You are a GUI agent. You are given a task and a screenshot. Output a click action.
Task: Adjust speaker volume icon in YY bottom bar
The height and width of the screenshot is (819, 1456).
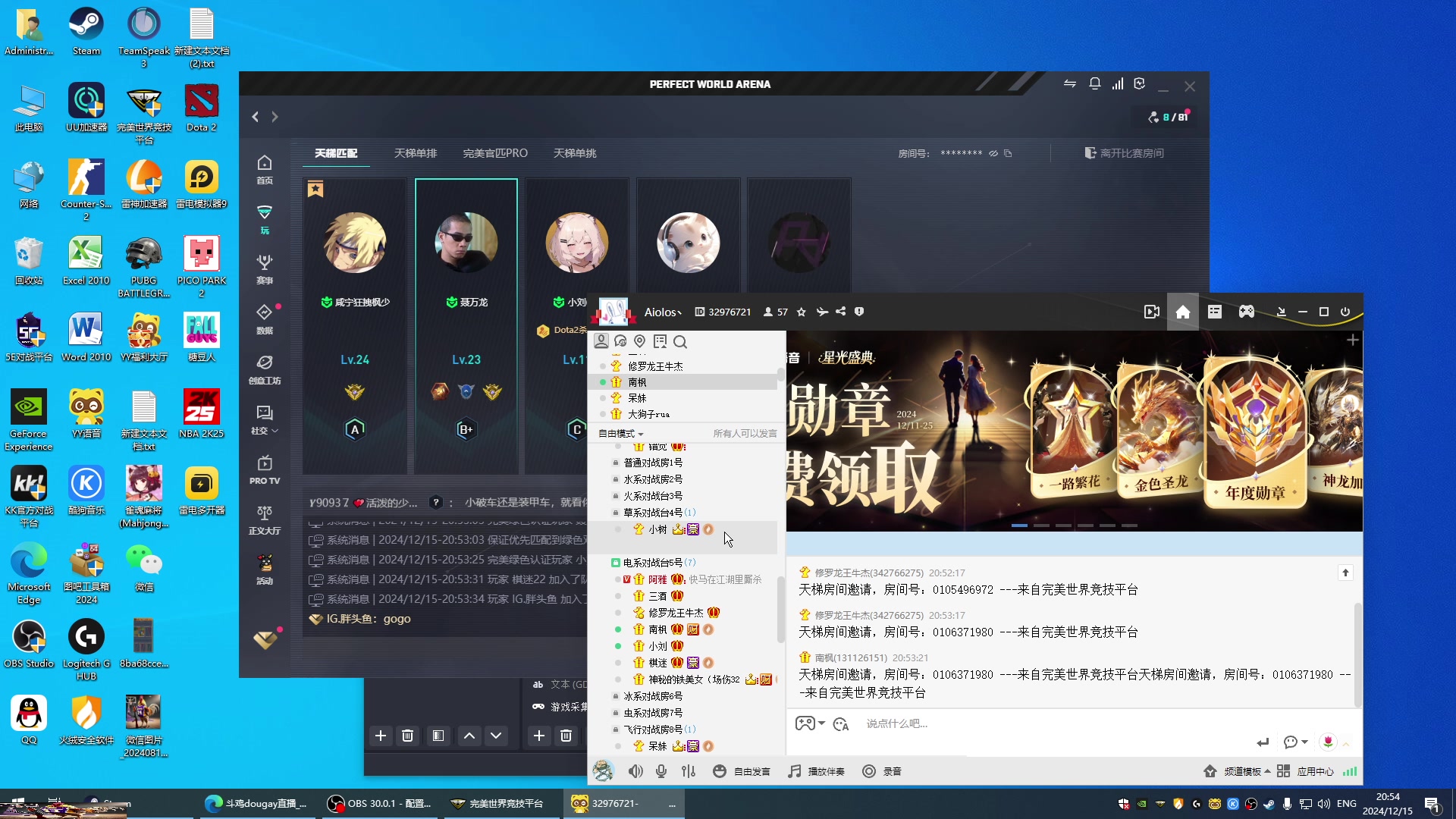coord(635,771)
